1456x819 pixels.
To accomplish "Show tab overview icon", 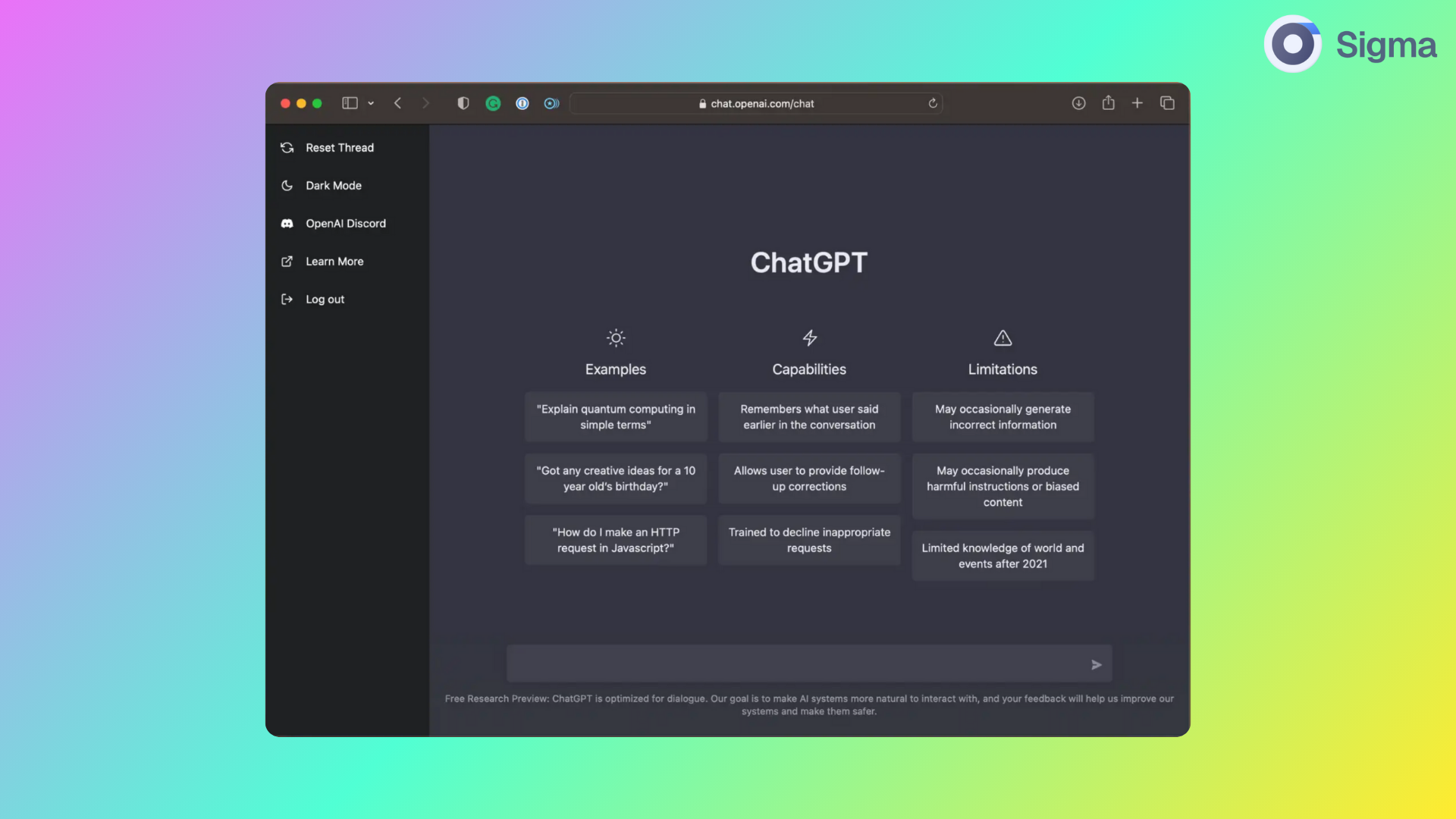I will (1167, 103).
